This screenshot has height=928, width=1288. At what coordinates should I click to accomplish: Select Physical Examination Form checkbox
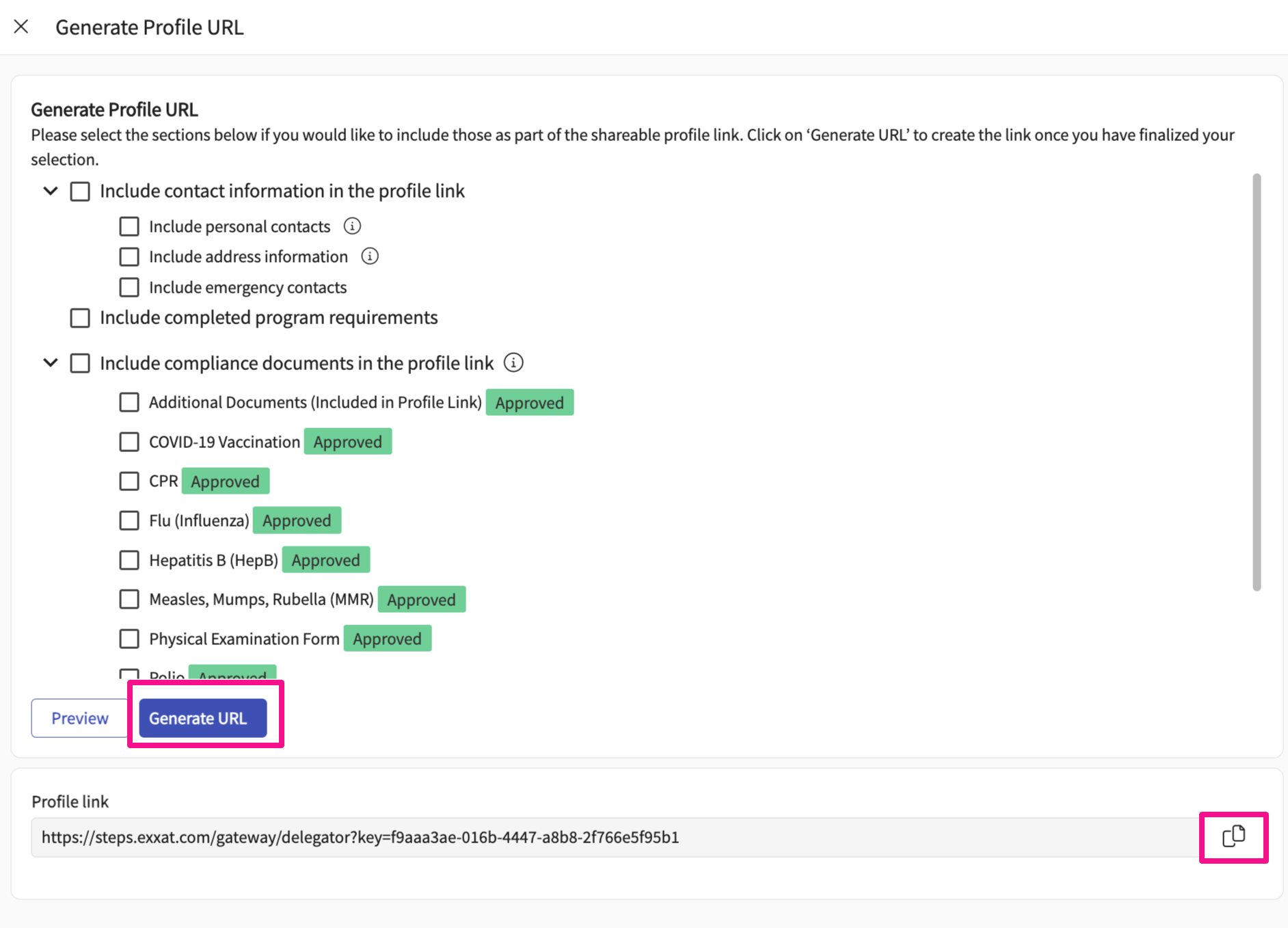tap(129, 639)
